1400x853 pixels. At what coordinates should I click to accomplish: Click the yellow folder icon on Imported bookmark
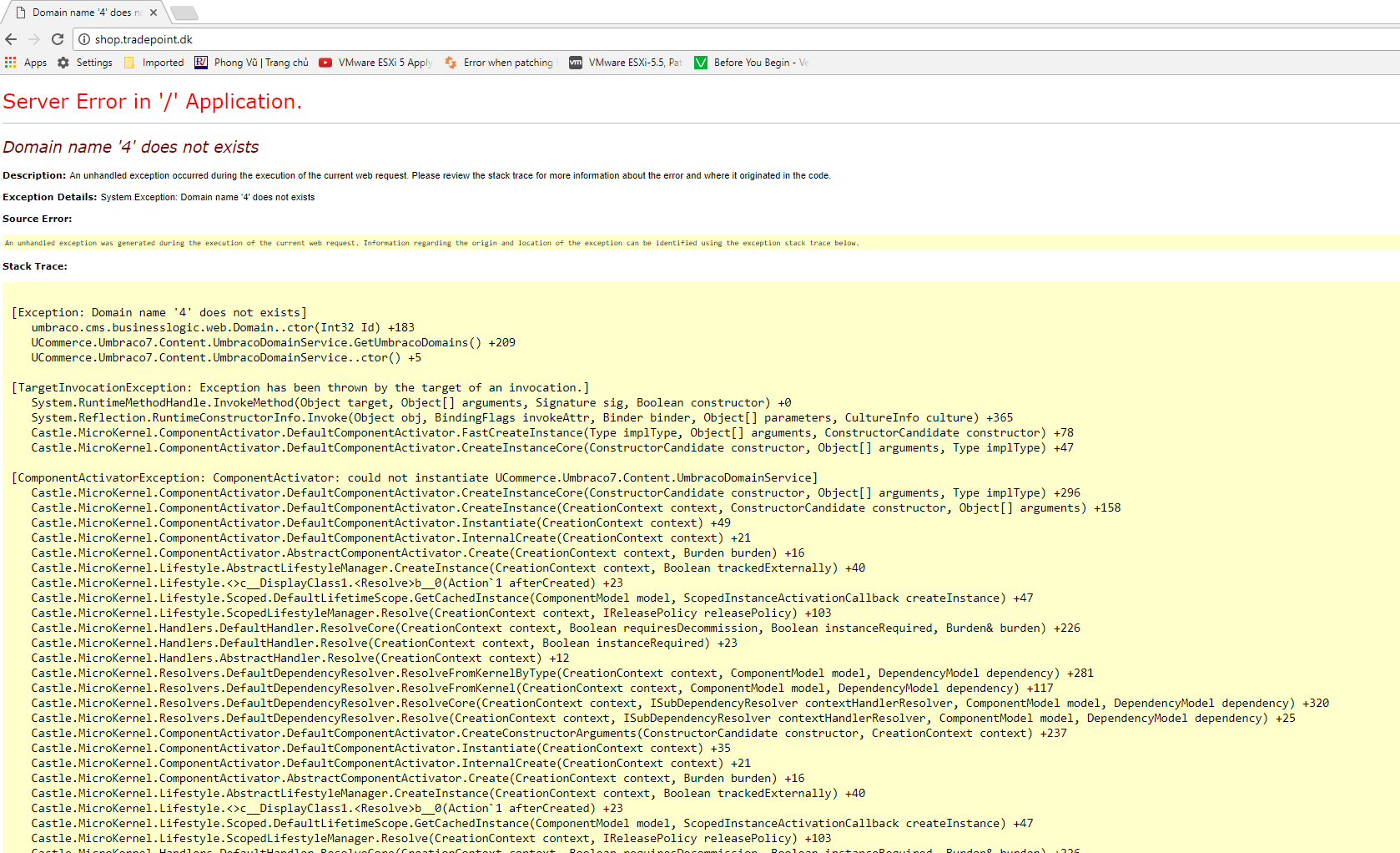click(129, 62)
